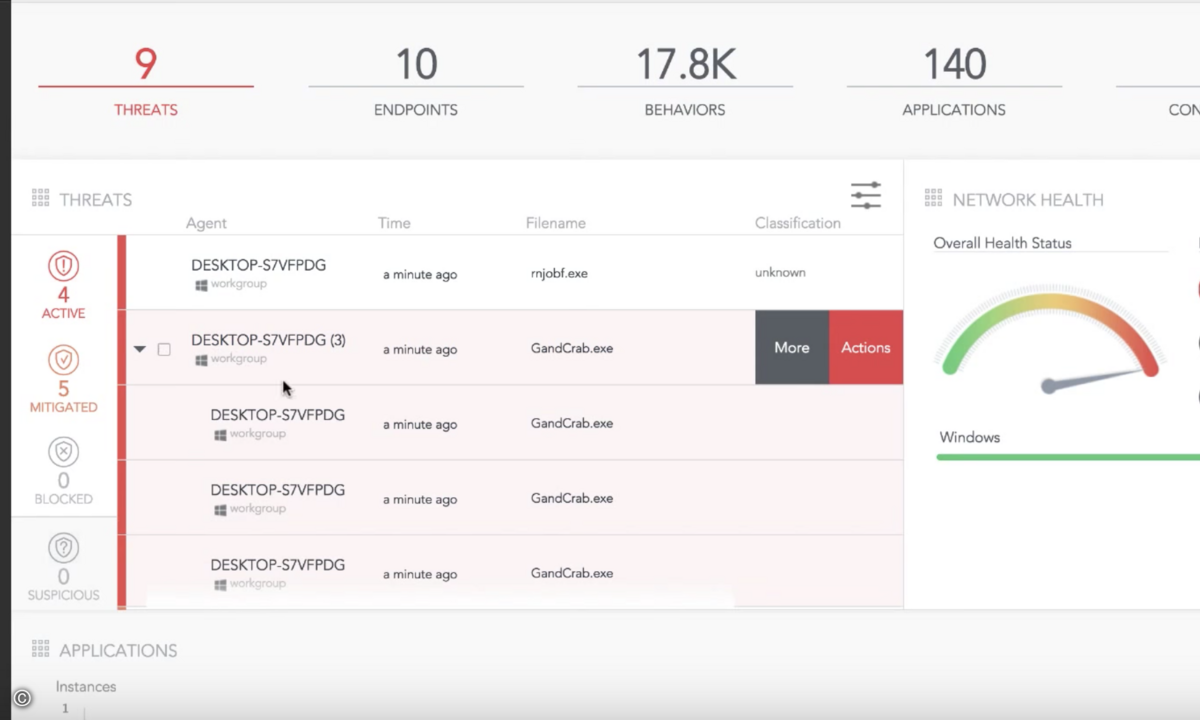Image resolution: width=1200 pixels, height=720 pixels.
Task: Click the Windows health progress bar
Action: click(x=1068, y=457)
